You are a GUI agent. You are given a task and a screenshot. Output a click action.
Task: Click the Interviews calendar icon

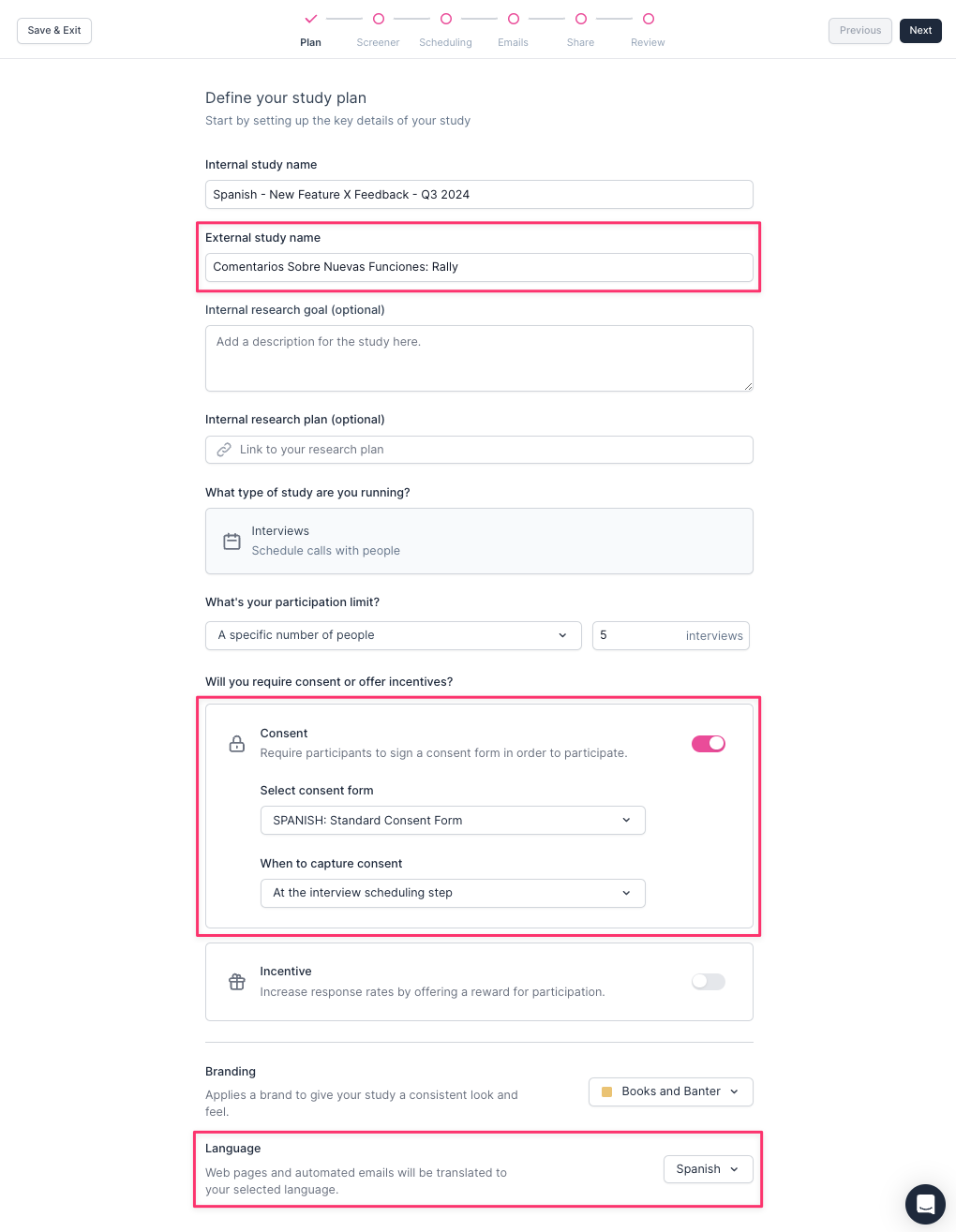point(232,542)
